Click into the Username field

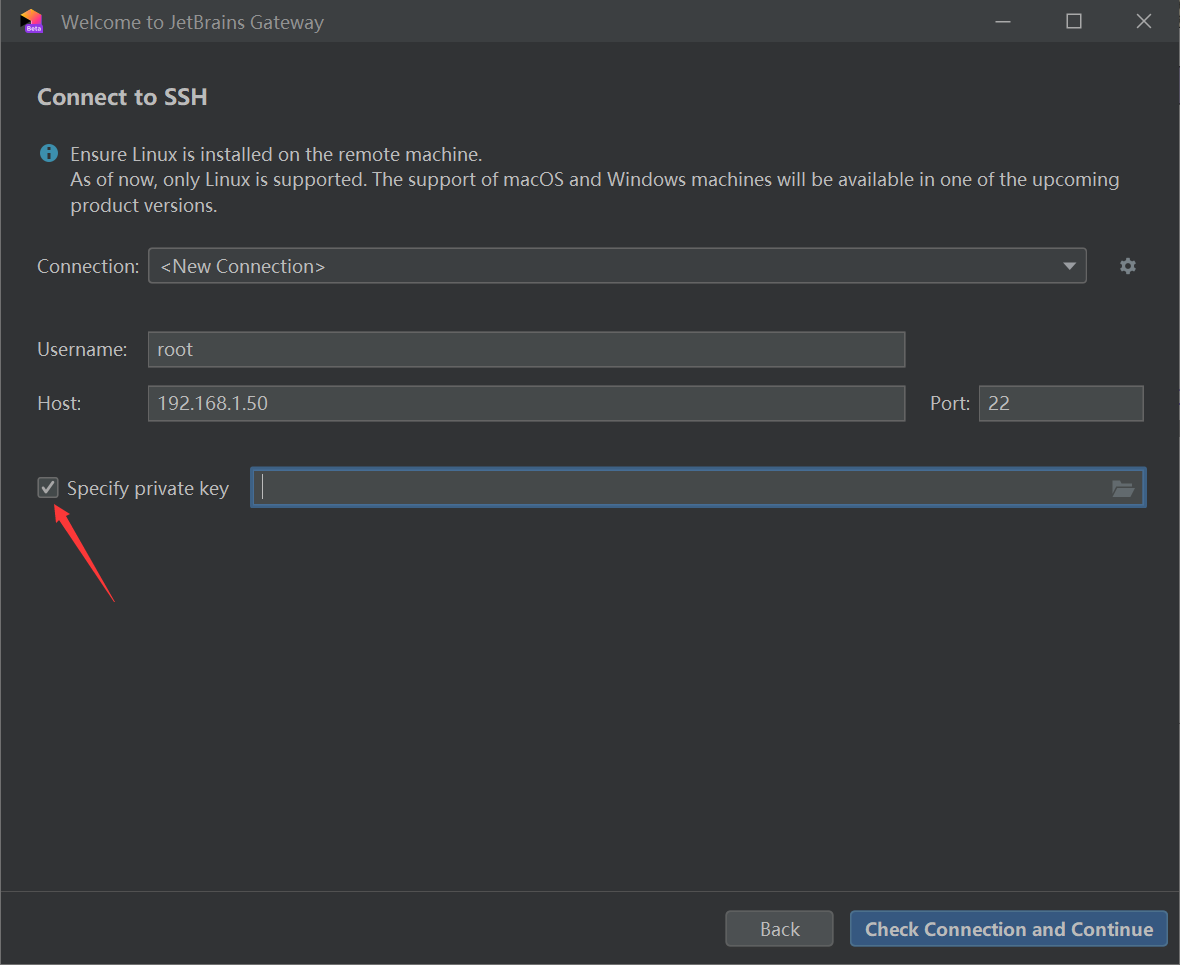coord(526,349)
